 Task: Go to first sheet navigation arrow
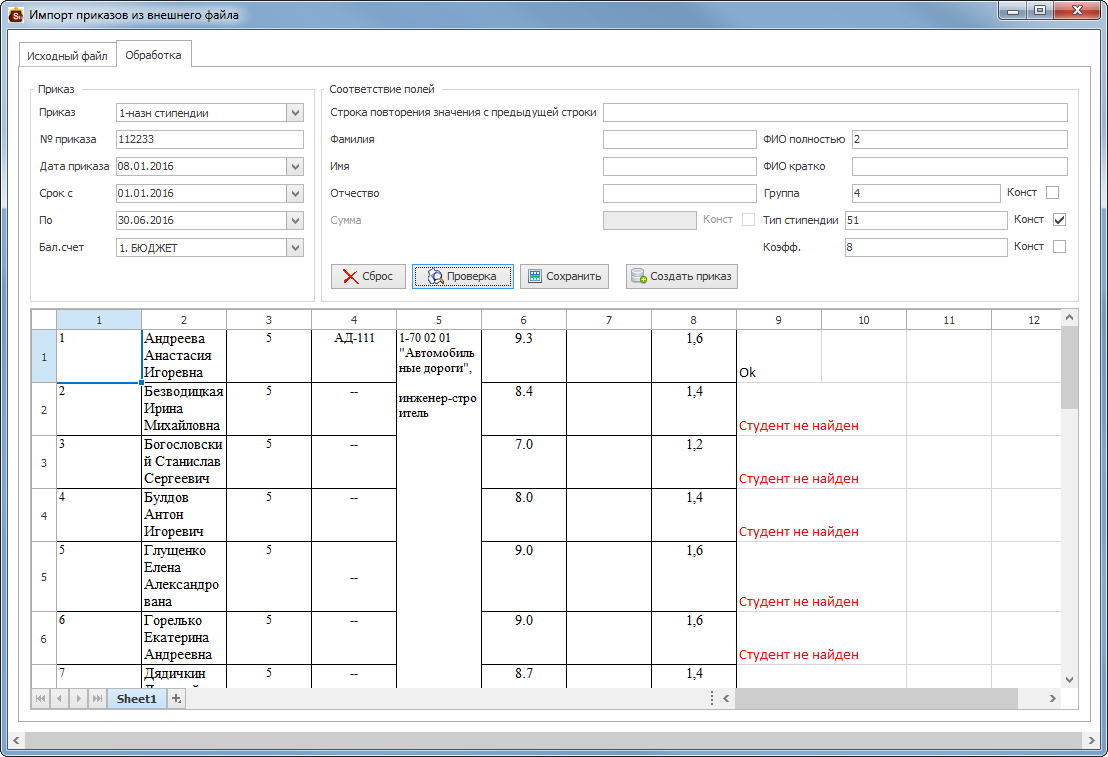[x=40, y=698]
